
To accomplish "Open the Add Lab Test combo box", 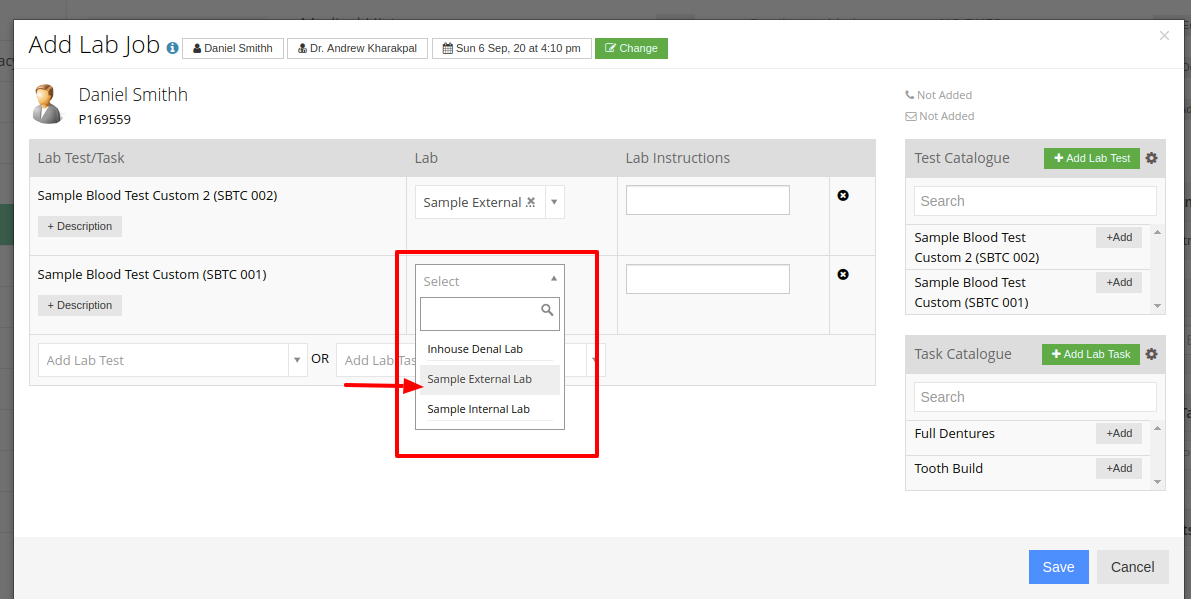I will tap(173, 360).
